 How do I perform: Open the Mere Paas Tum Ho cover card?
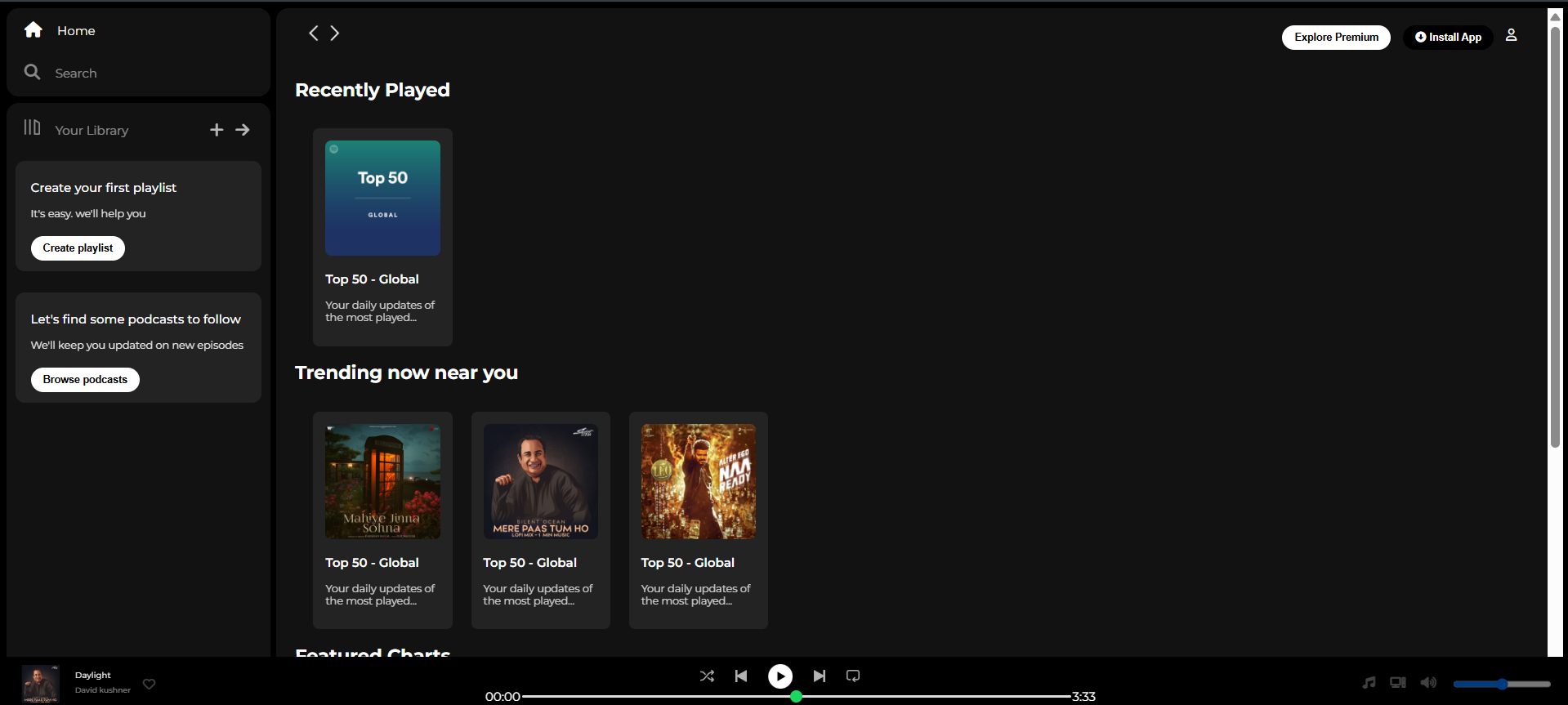[x=541, y=520]
